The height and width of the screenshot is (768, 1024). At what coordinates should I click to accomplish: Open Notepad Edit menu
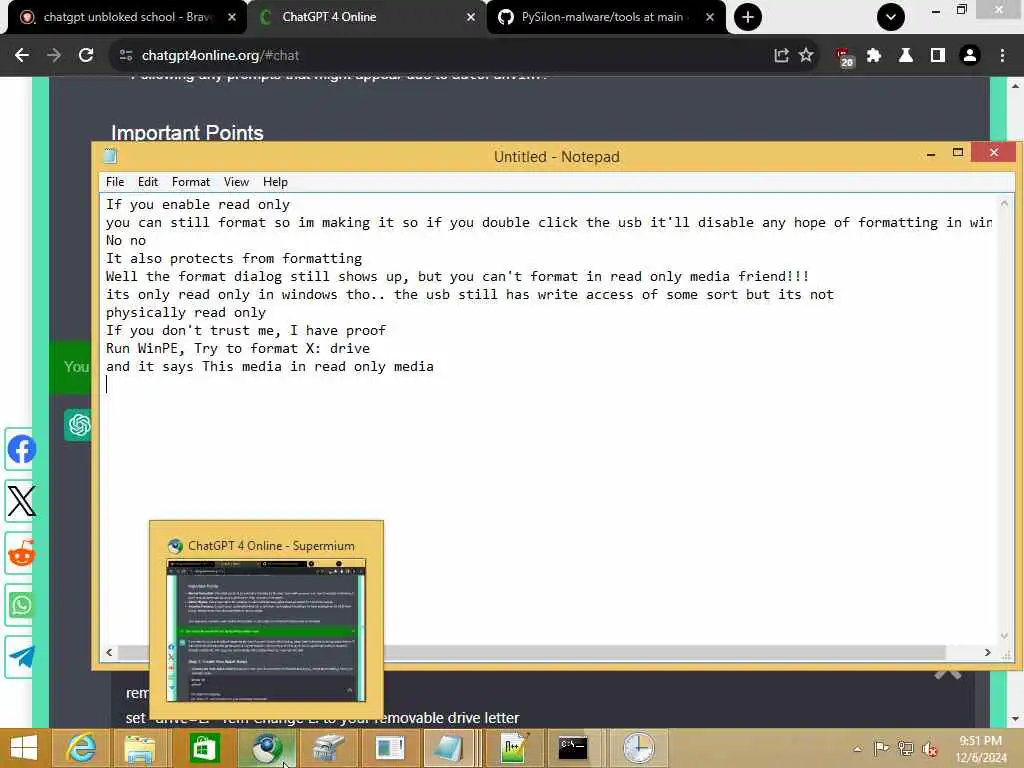tap(148, 182)
